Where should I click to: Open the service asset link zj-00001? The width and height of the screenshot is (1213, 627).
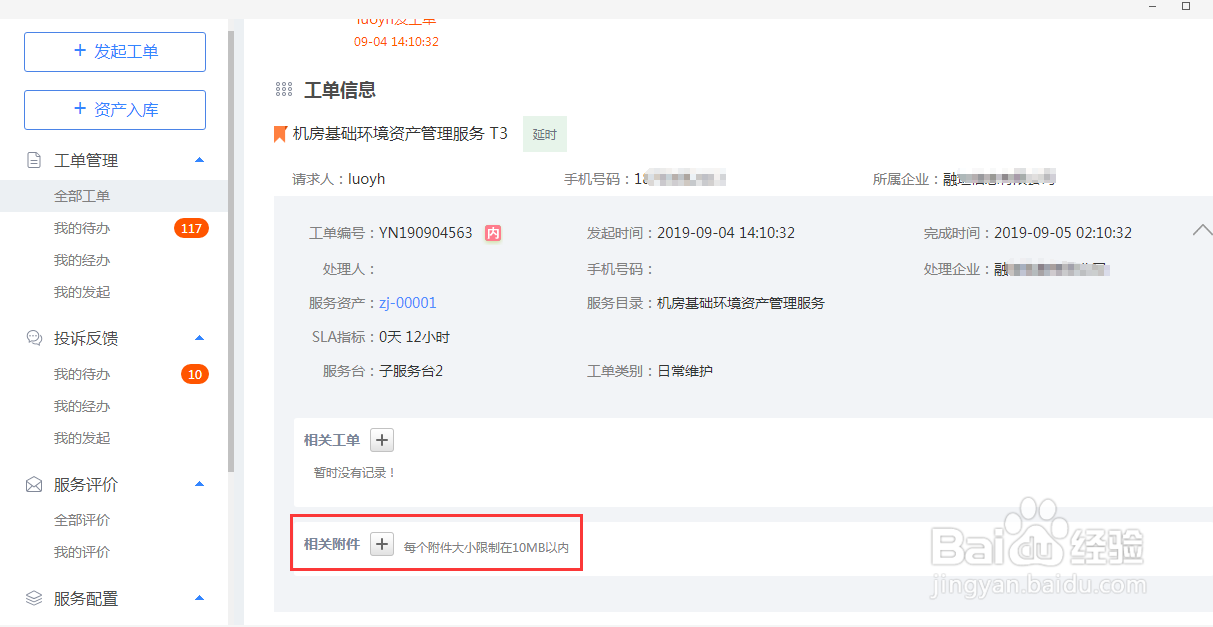[407, 302]
